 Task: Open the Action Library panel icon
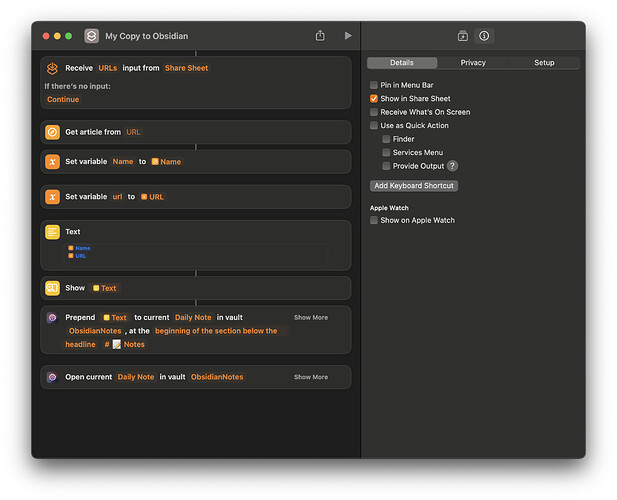pyautogui.click(x=463, y=36)
